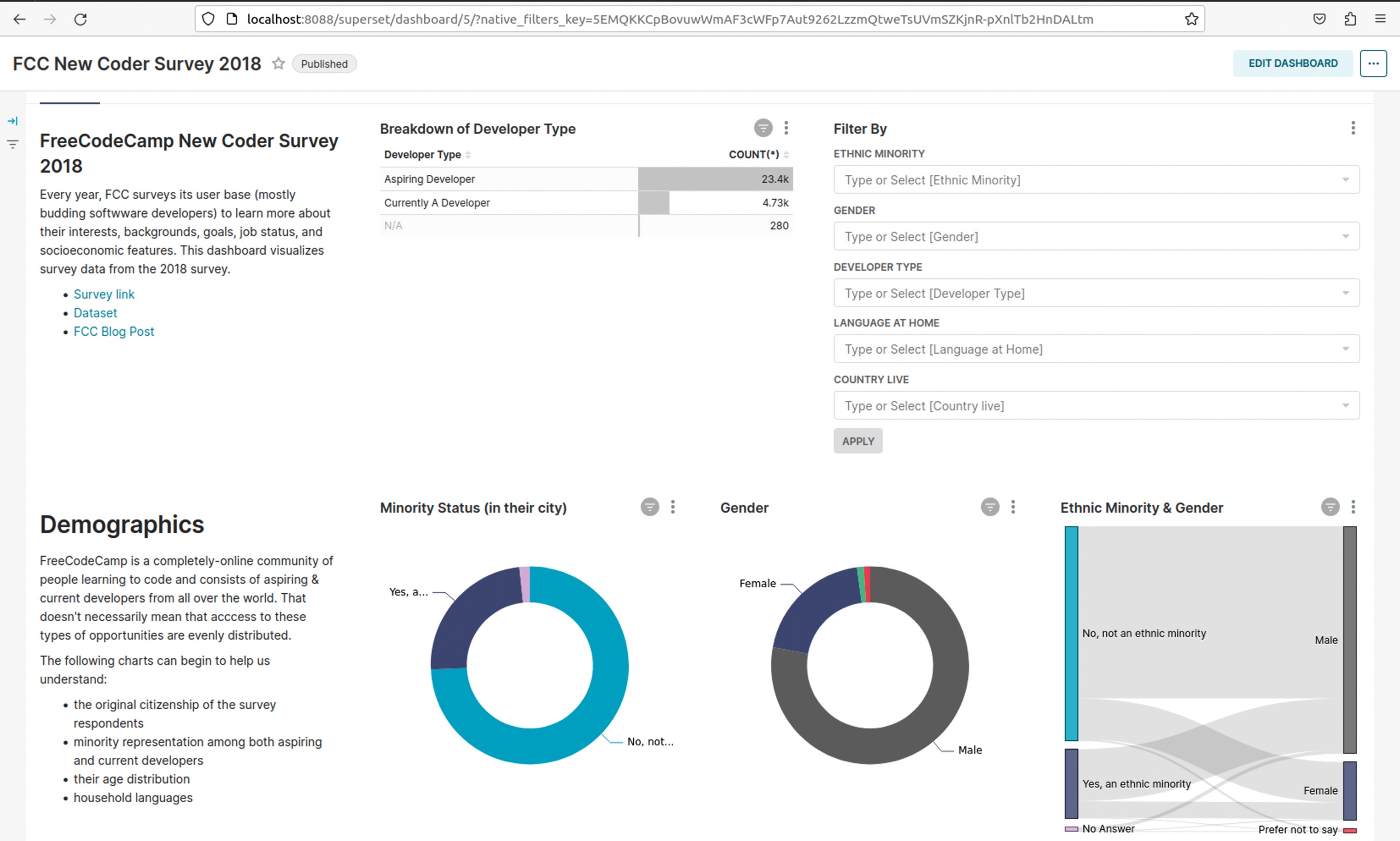Favorite the dashboard with the star icon
The width and height of the screenshot is (1400, 841).
point(278,63)
